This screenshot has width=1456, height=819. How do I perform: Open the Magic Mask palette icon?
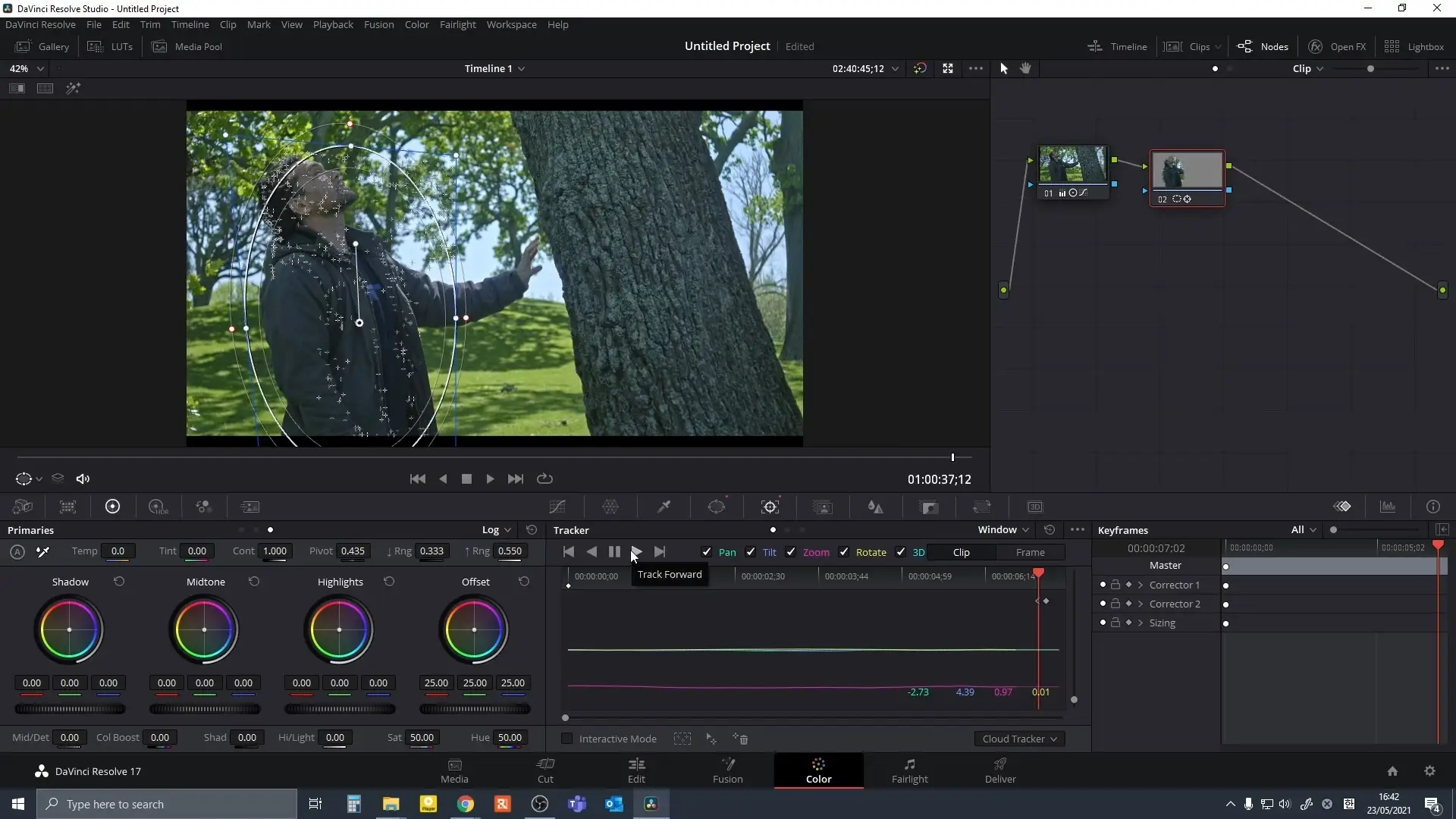pos(823,507)
